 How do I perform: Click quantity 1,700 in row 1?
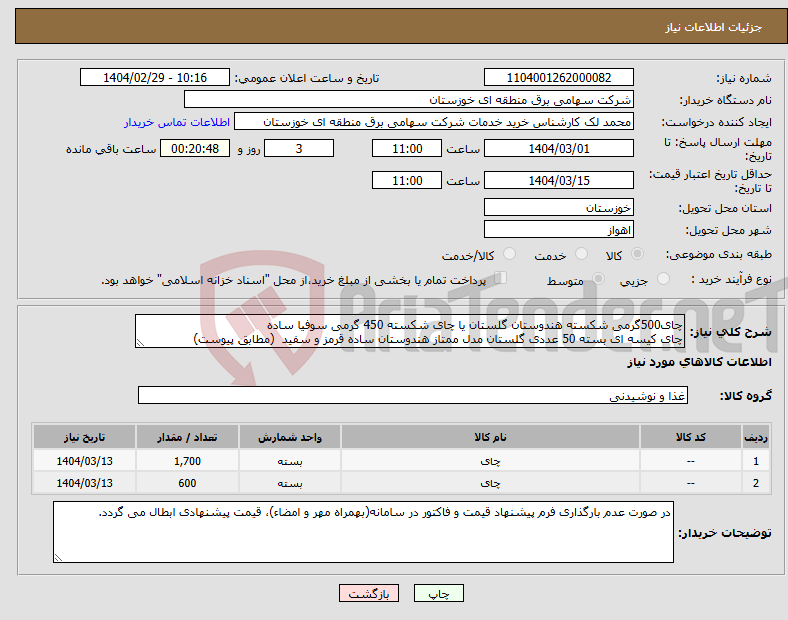click(187, 461)
